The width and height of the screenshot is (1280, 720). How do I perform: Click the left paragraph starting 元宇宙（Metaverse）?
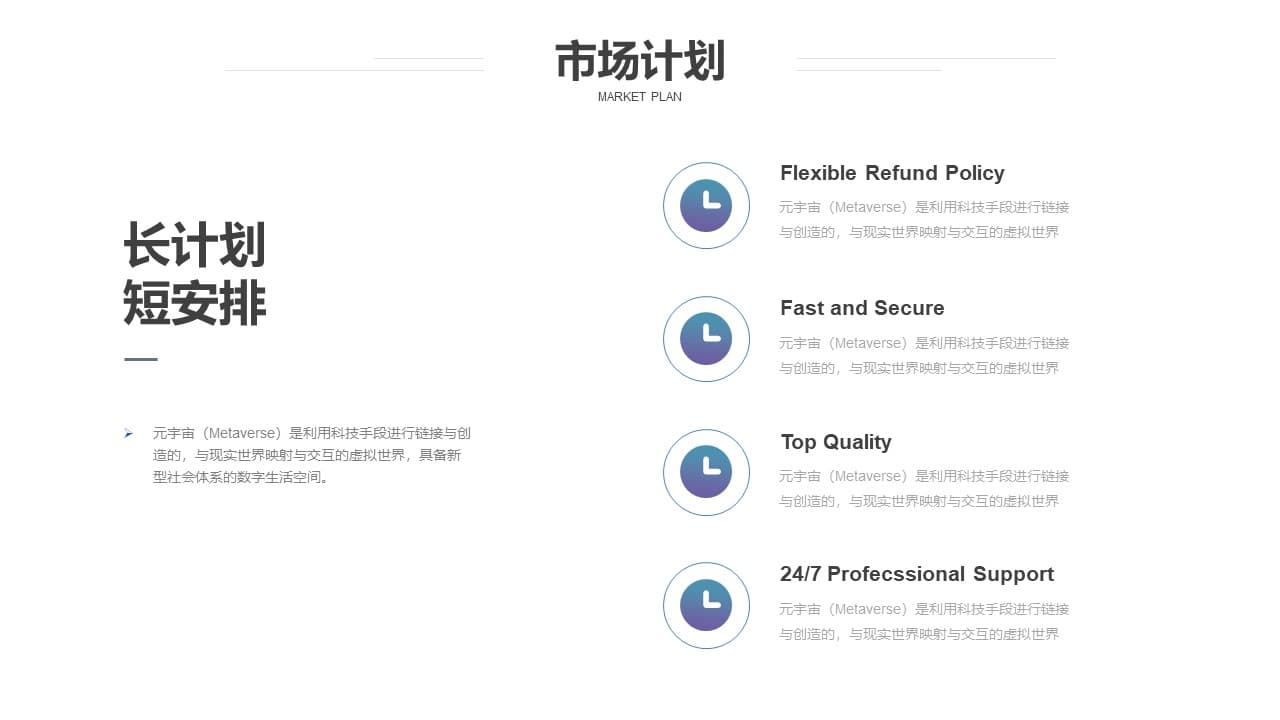pyautogui.click(x=311, y=455)
